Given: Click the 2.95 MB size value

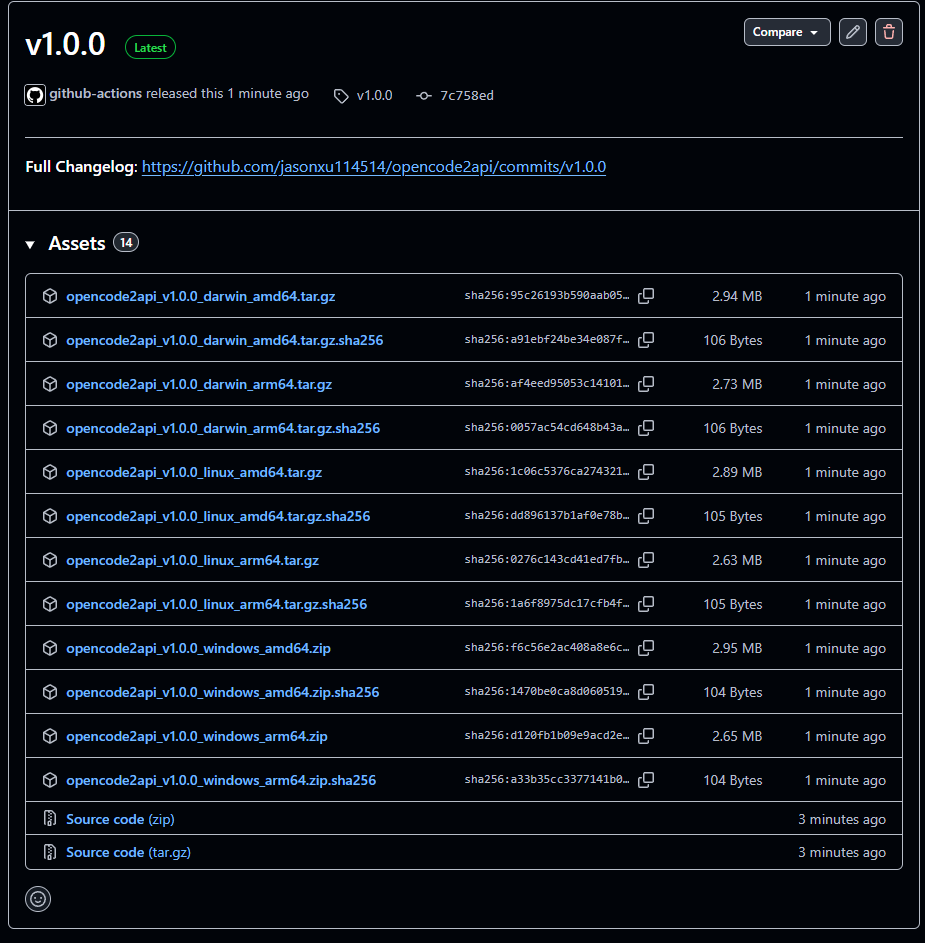Looking at the screenshot, I should click(737, 648).
